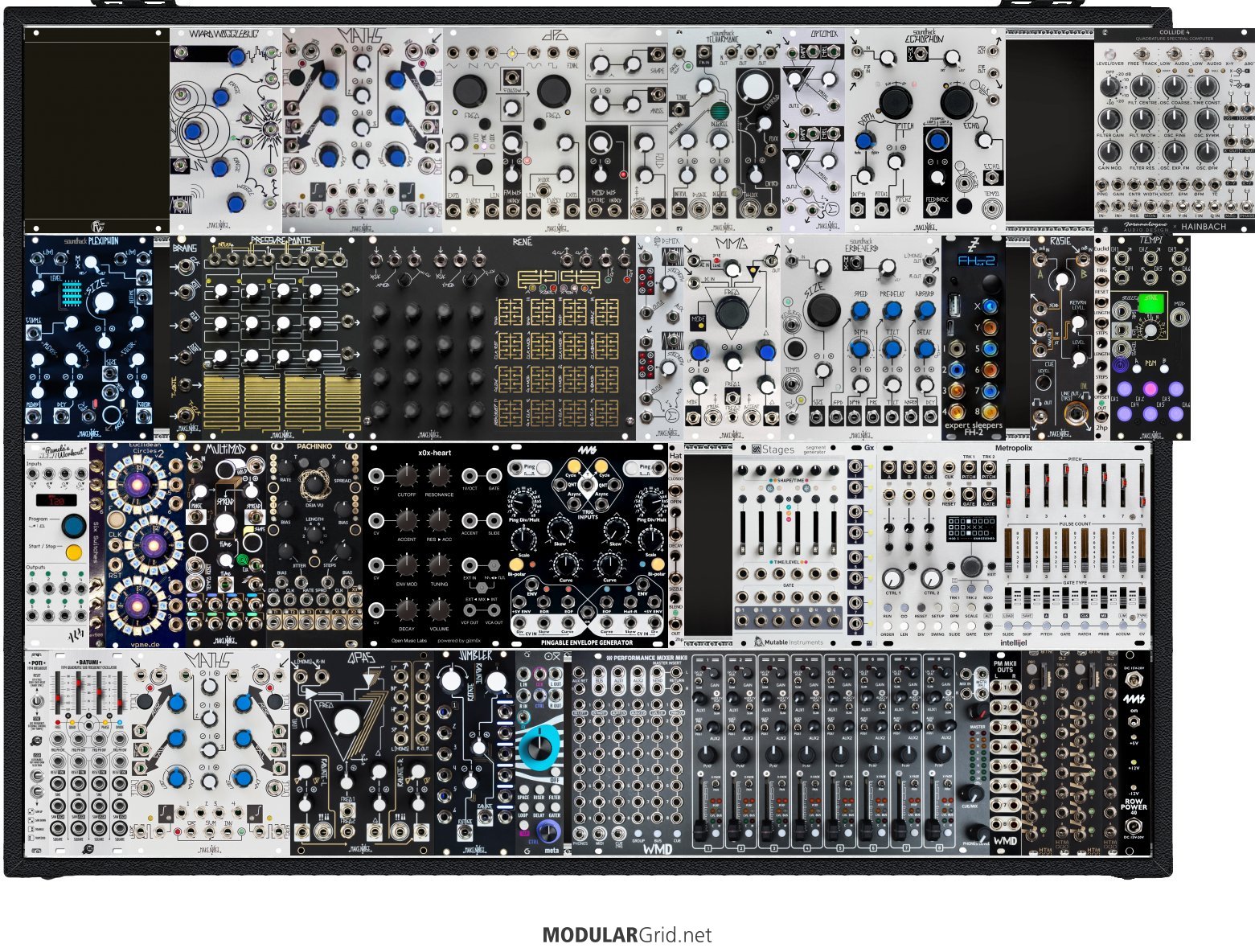Select the Euclidean Circles v2 module
The width and height of the screenshot is (1255, 952).
point(146,544)
